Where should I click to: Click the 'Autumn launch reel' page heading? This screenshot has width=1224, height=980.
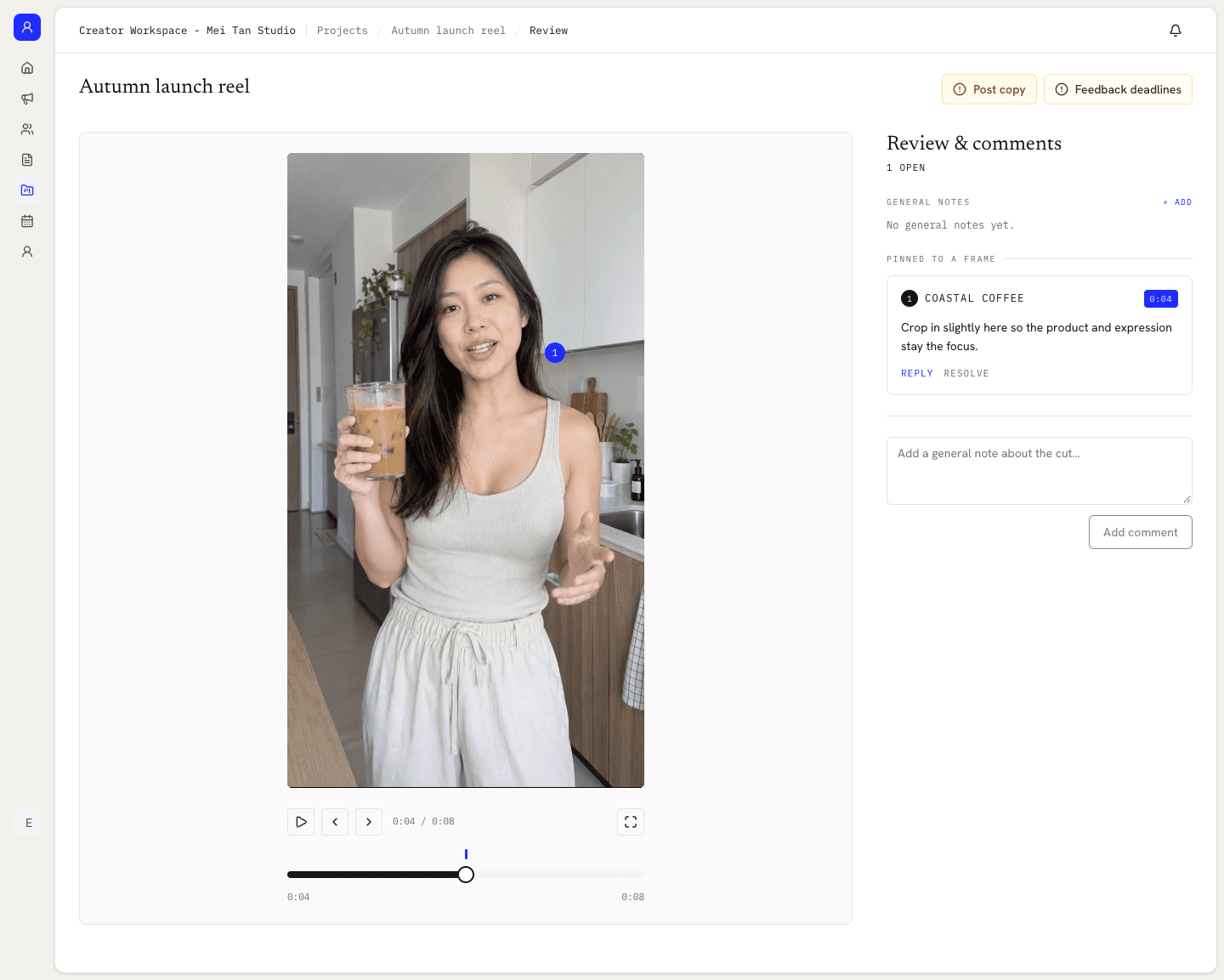164,87
